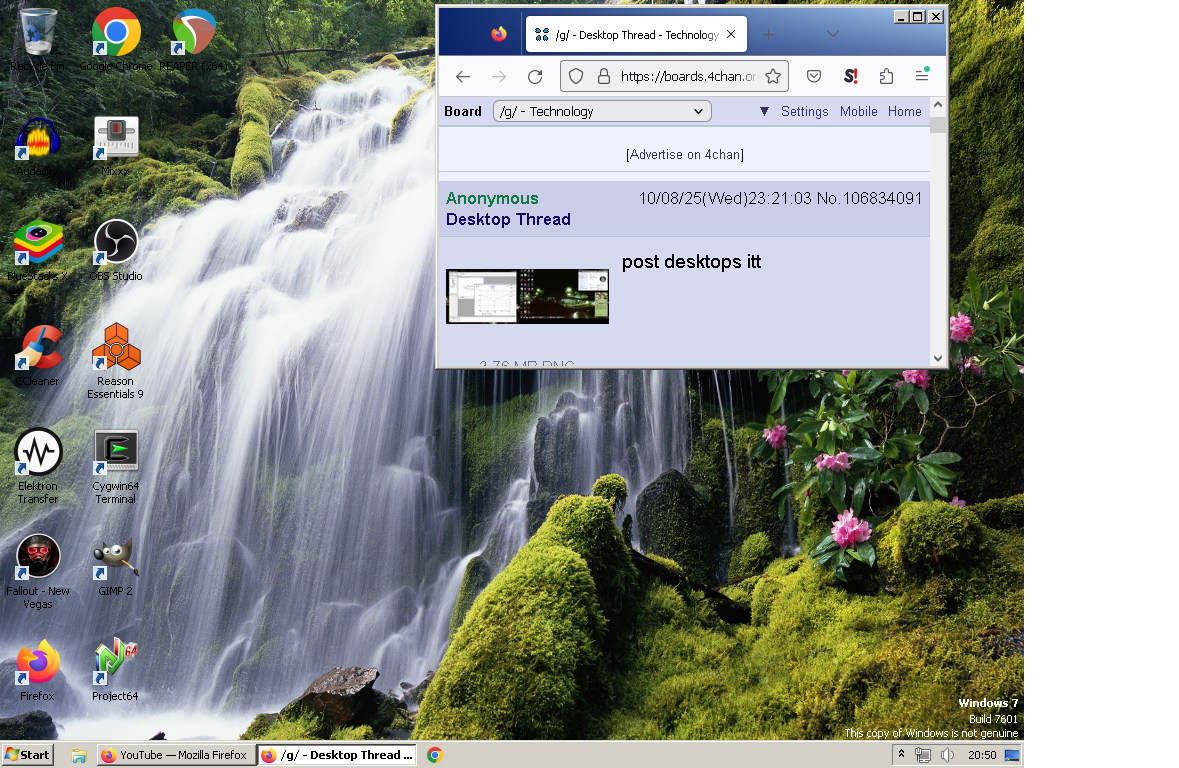1179x768 pixels.
Task: Select Fallout - New Vegas icon
Action: coord(38,572)
